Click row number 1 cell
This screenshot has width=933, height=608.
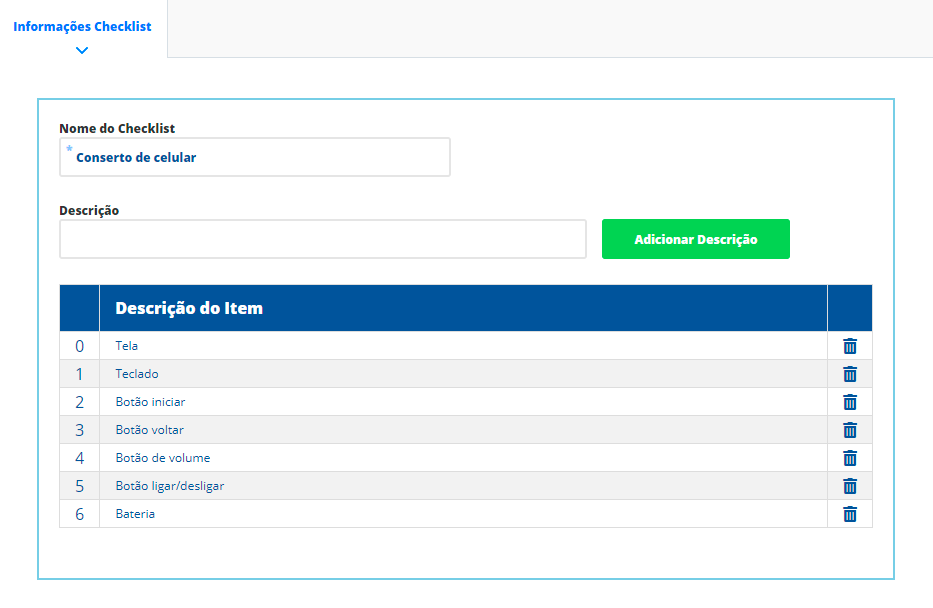tap(80, 374)
